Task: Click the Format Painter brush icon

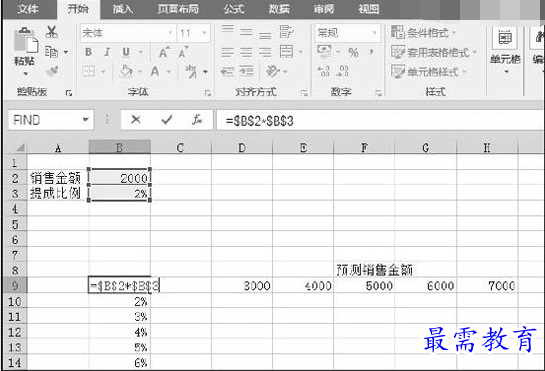Action: click(x=52, y=71)
